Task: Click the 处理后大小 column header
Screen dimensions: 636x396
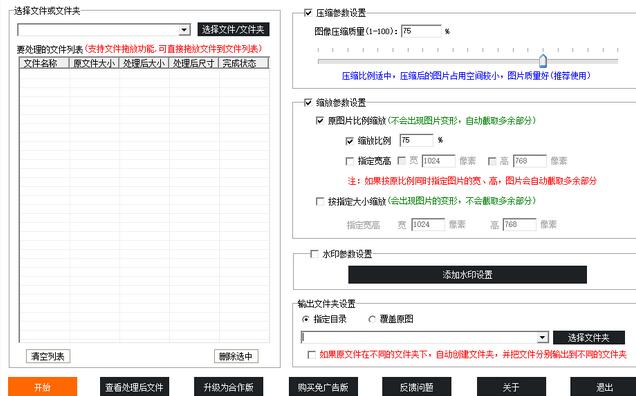Action: point(144,63)
